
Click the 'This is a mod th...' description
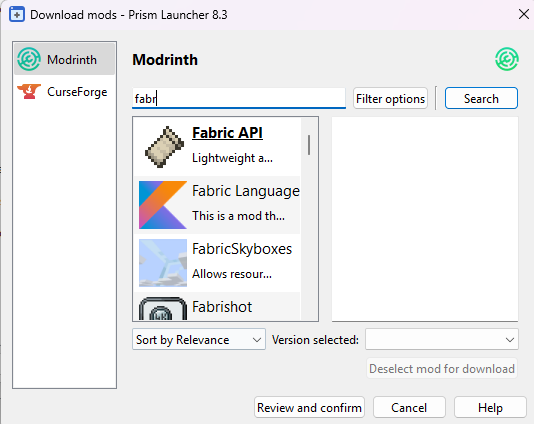coord(238,216)
